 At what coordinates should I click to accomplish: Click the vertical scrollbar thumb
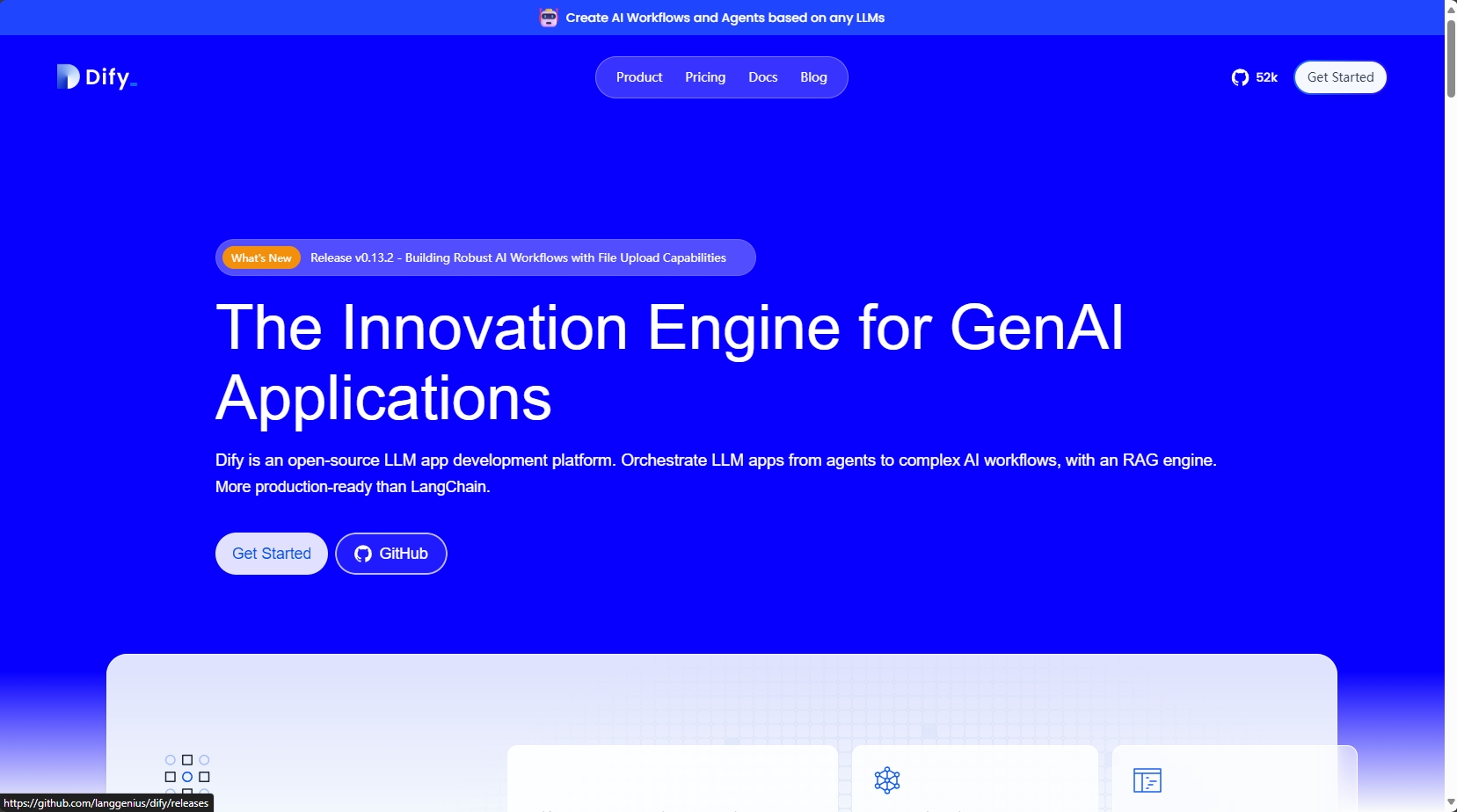(1451, 57)
